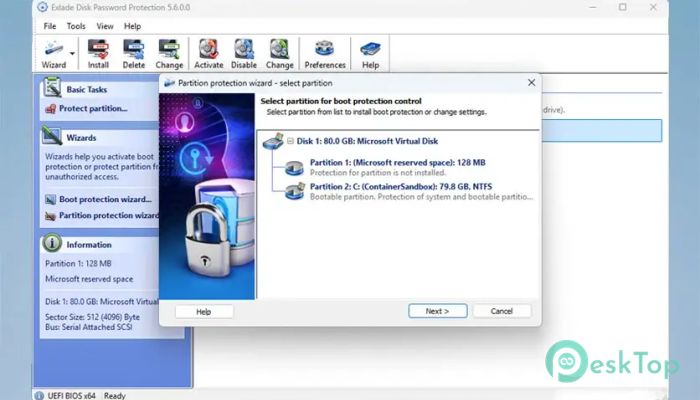700x400 pixels.
Task: Click 'Microsoft reserved space' in Information panel
Action: pos(89,279)
